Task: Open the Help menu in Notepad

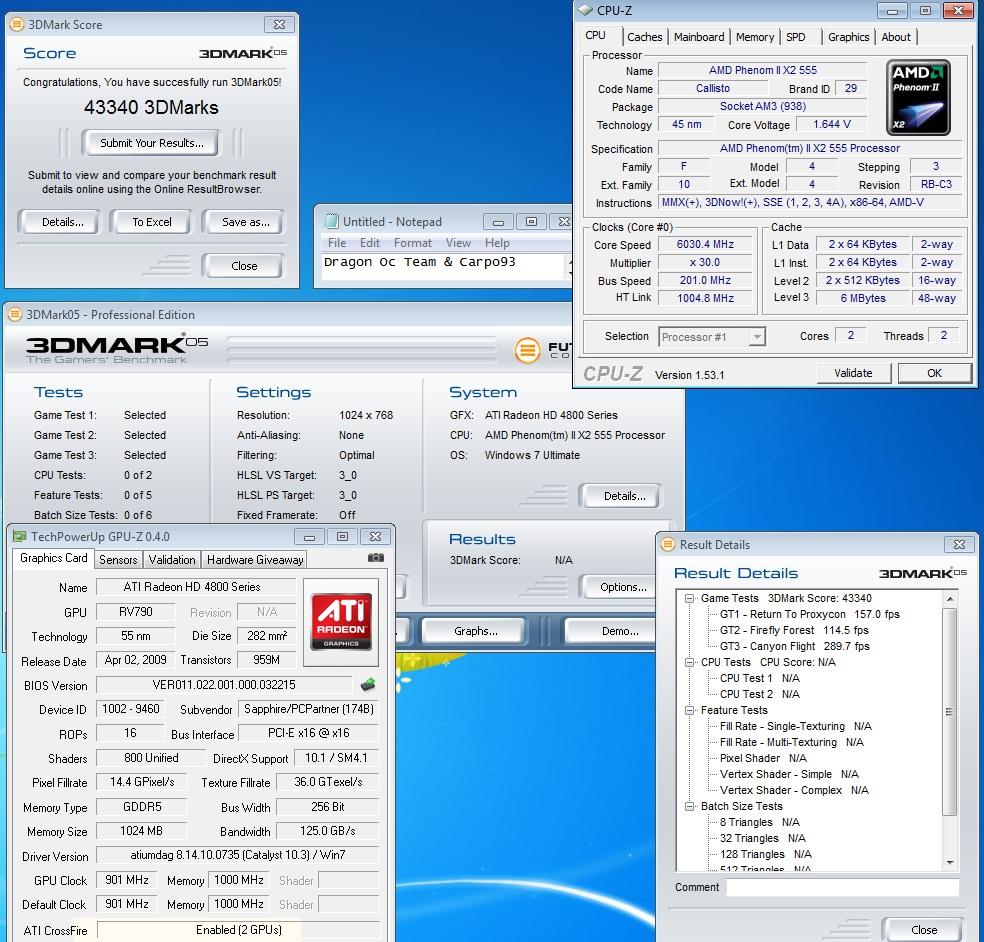Action: pos(497,243)
